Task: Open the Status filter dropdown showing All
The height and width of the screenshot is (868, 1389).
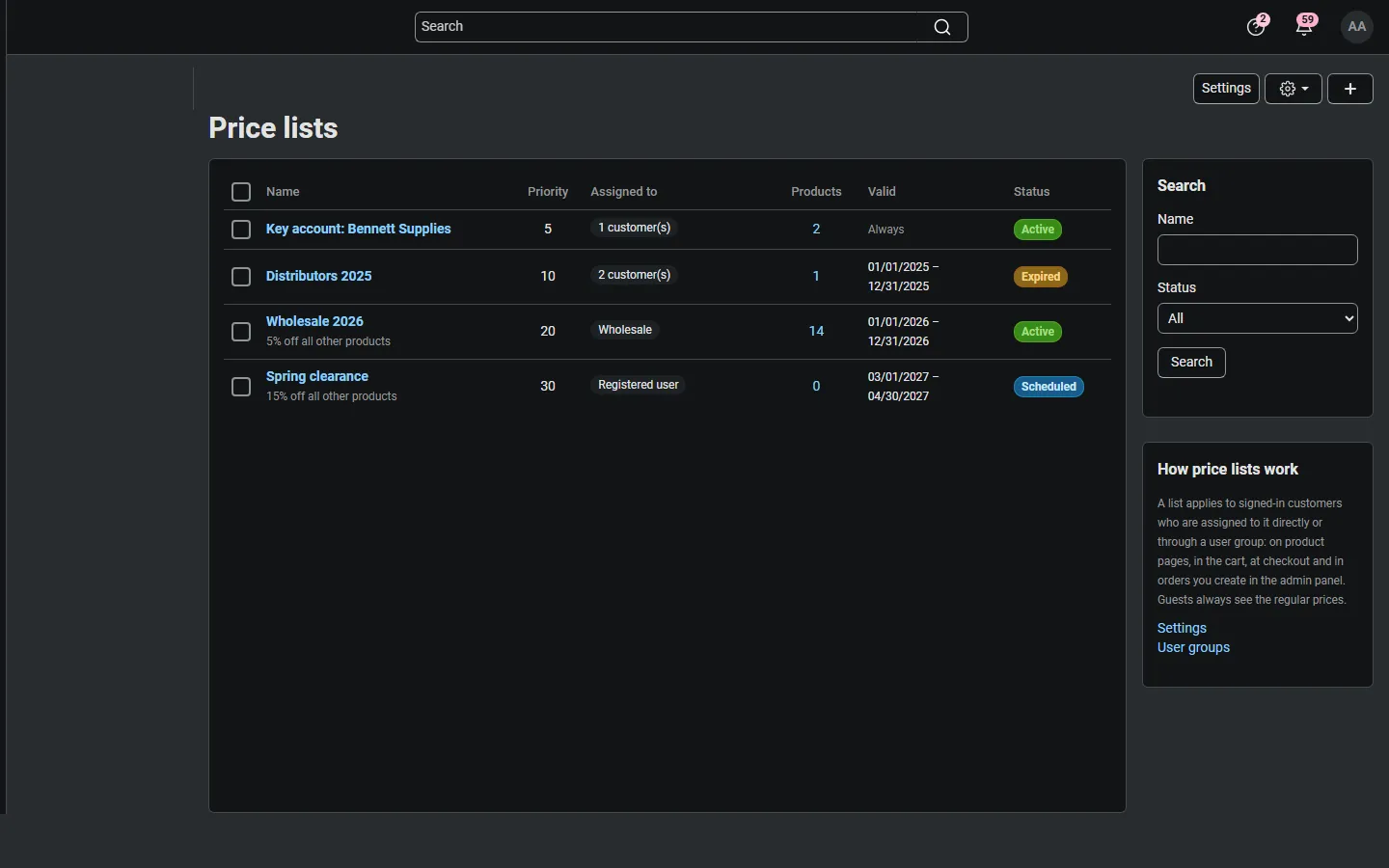Action: [1258, 318]
